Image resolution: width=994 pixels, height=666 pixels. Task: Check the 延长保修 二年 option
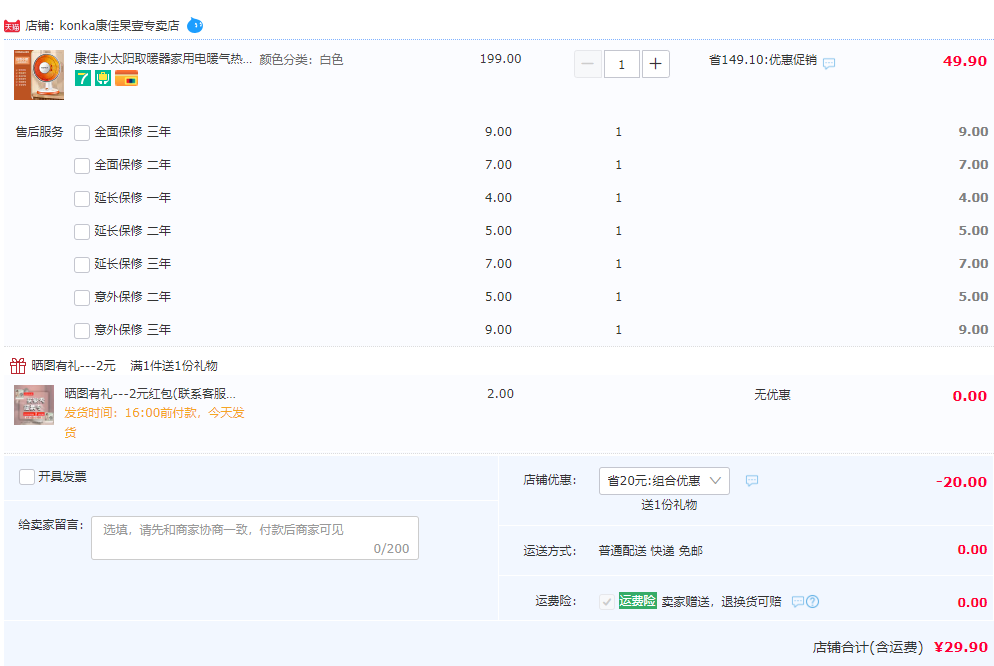click(x=82, y=231)
